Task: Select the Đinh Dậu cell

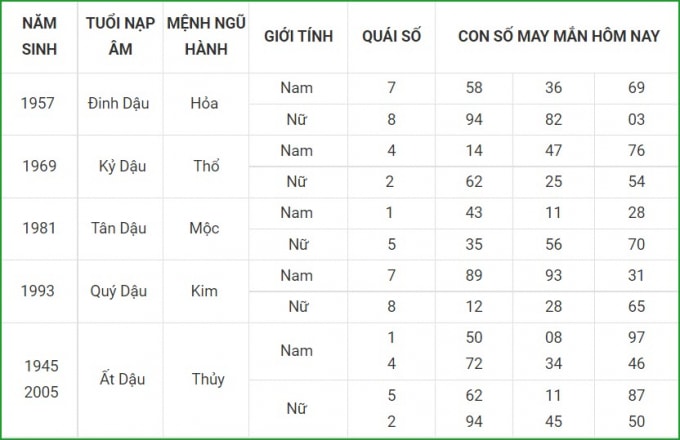Action: point(118,104)
